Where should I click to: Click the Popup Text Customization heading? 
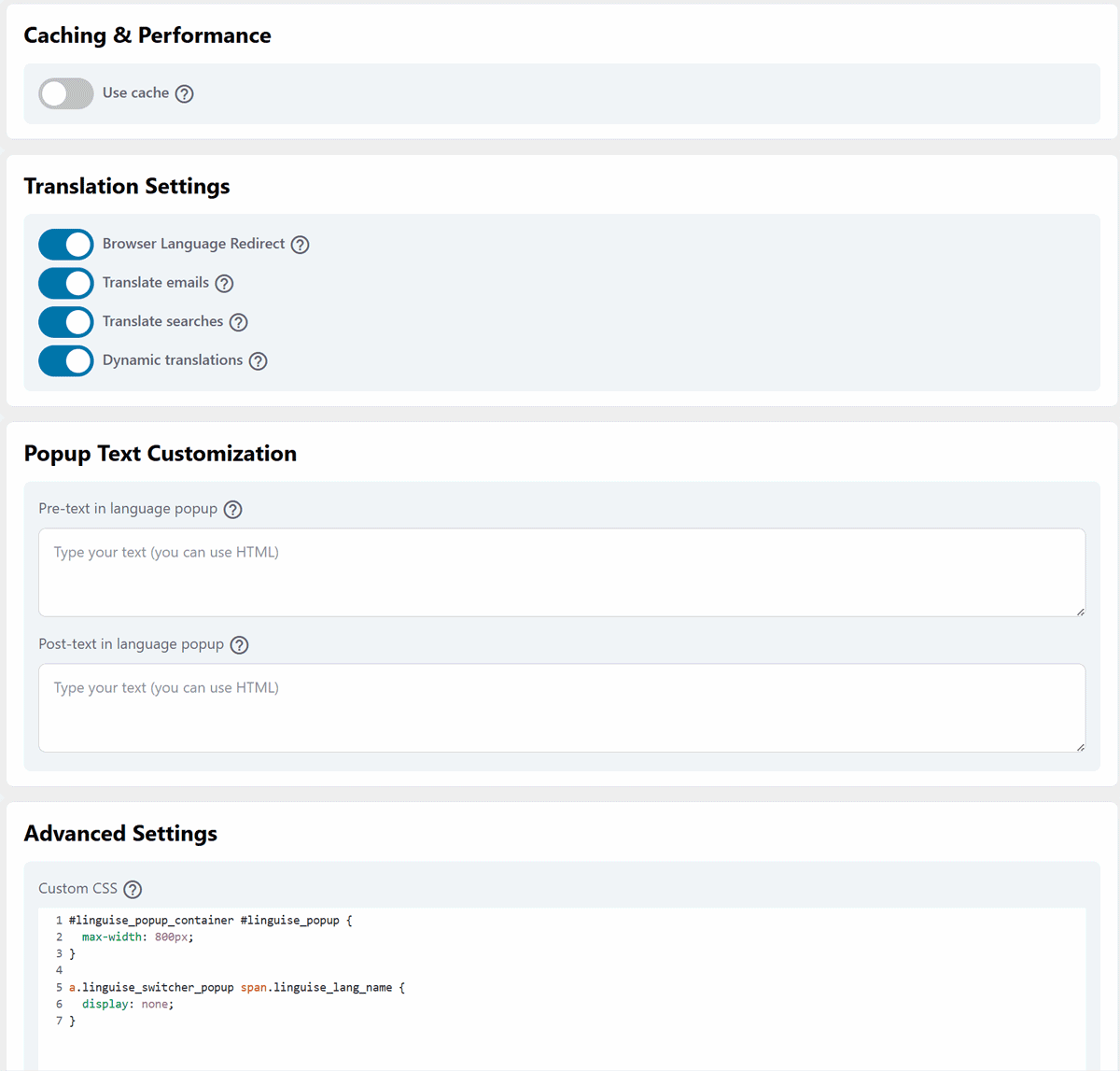click(161, 454)
